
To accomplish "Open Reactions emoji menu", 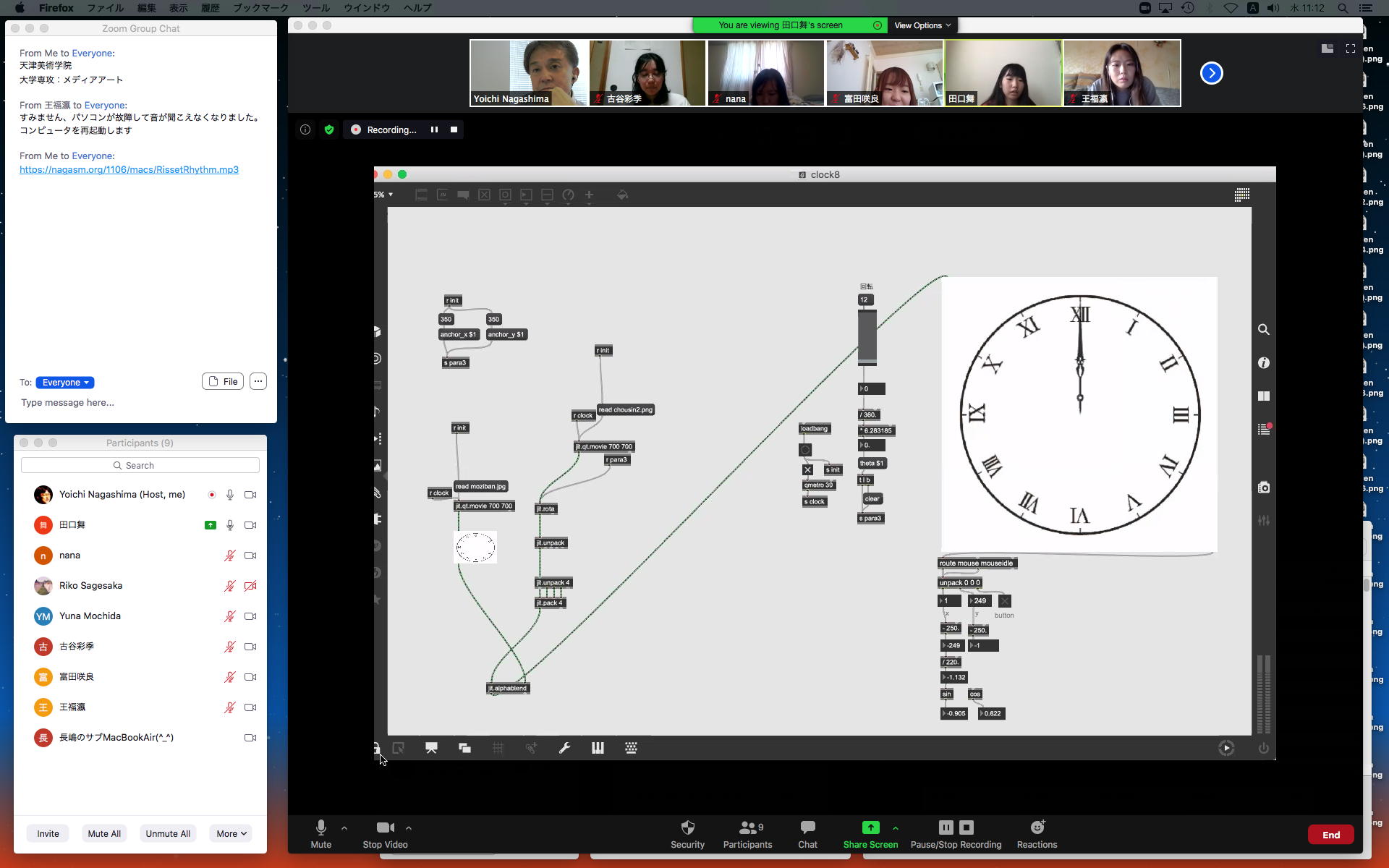I will click(1037, 827).
